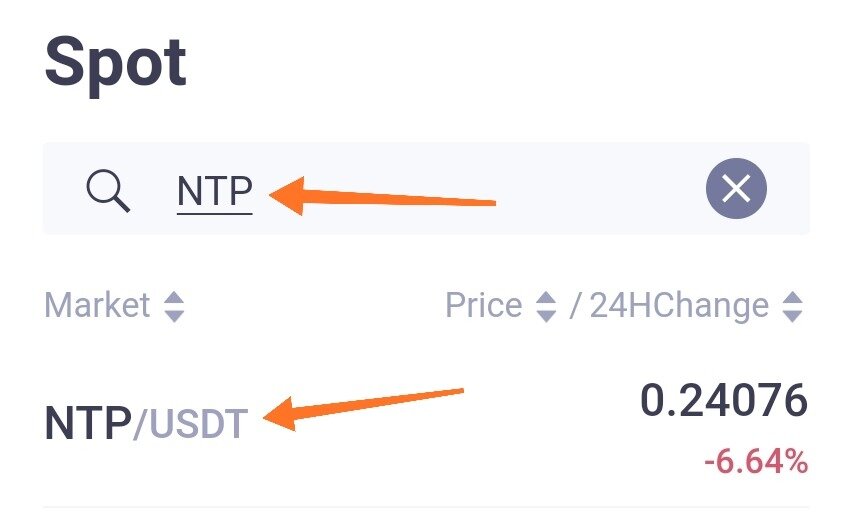Sort Price descending with down triangle
The image size is (844, 519).
pyautogui.click(x=546, y=315)
